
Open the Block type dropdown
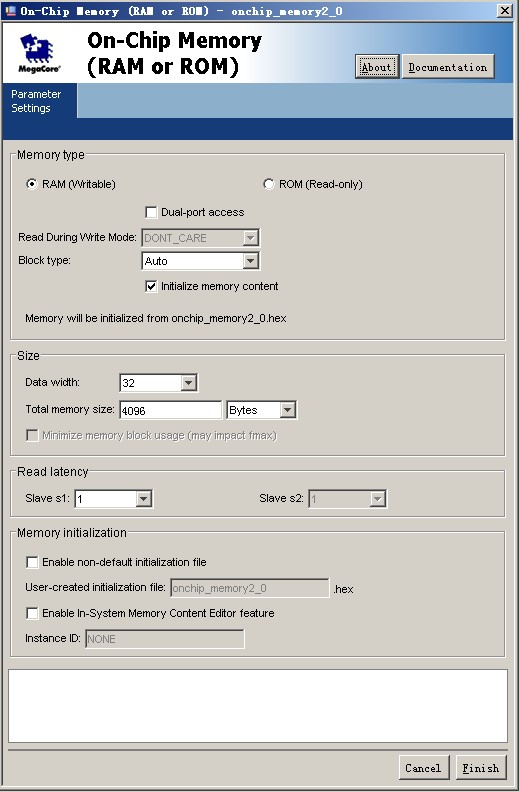[x=200, y=261]
